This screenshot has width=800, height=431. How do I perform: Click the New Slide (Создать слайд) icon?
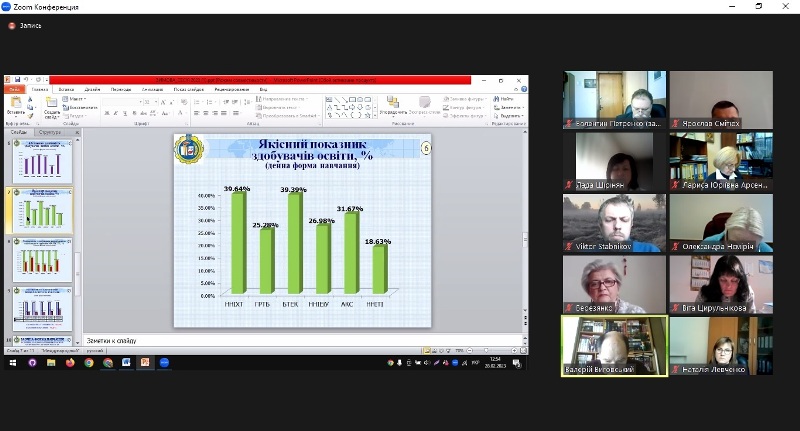[x=52, y=102]
